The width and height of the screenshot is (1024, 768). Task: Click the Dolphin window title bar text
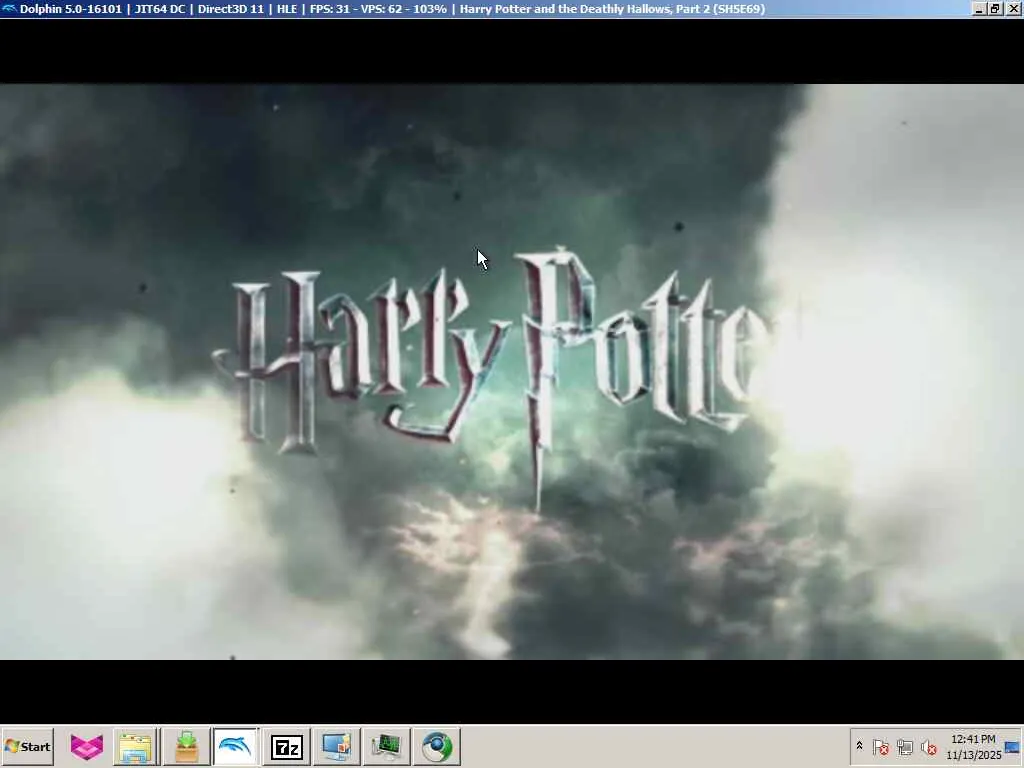392,8
